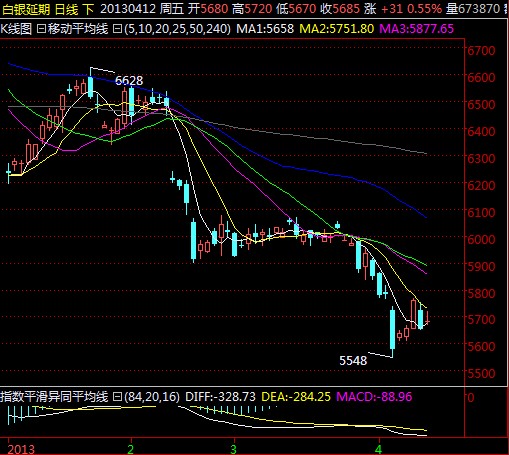The width and height of the screenshot is (510, 455).
Task: Click the 5548 low price annotation
Action: point(353,360)
